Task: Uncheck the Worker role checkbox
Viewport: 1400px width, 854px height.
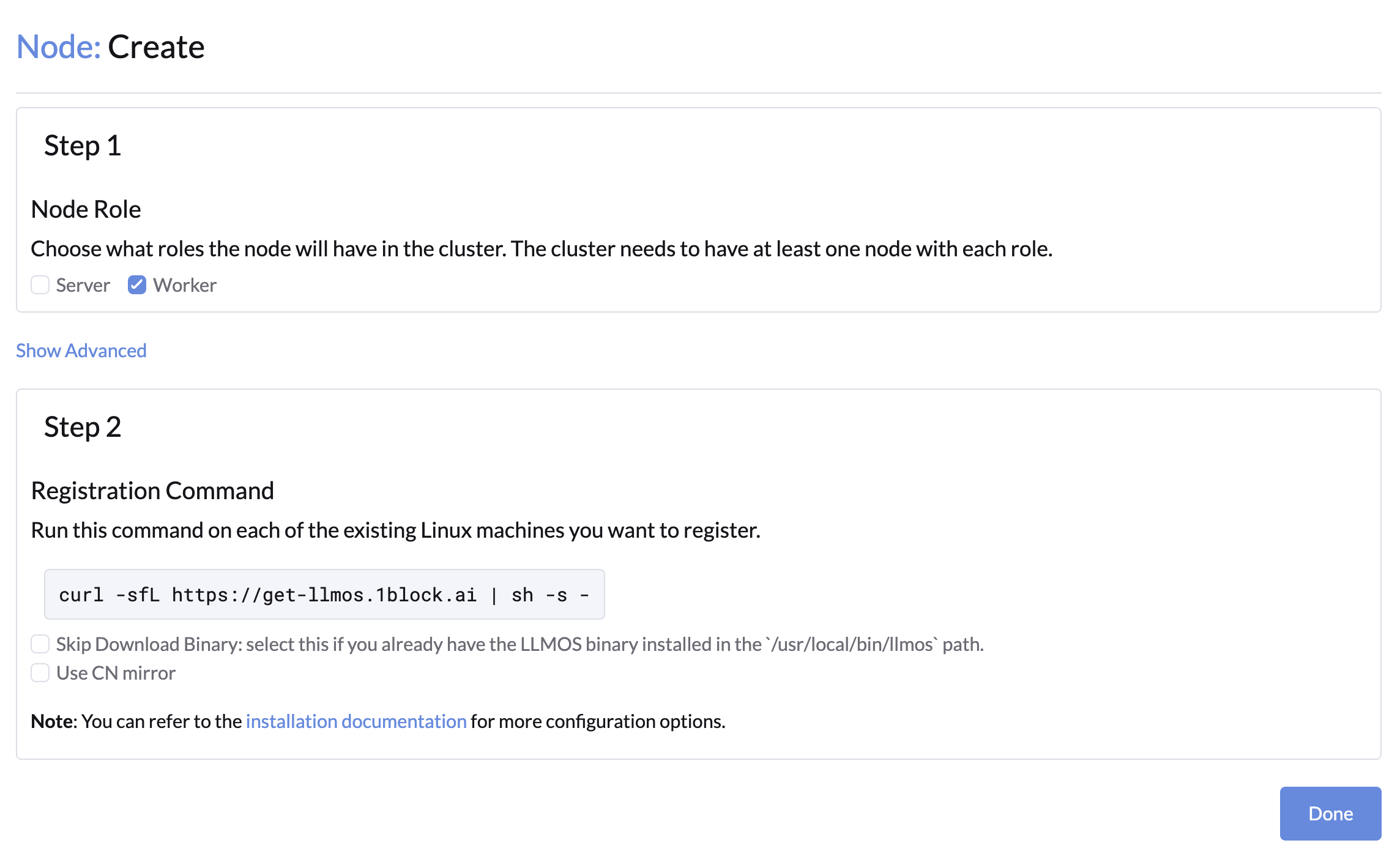Action: [x=137, y=285]
